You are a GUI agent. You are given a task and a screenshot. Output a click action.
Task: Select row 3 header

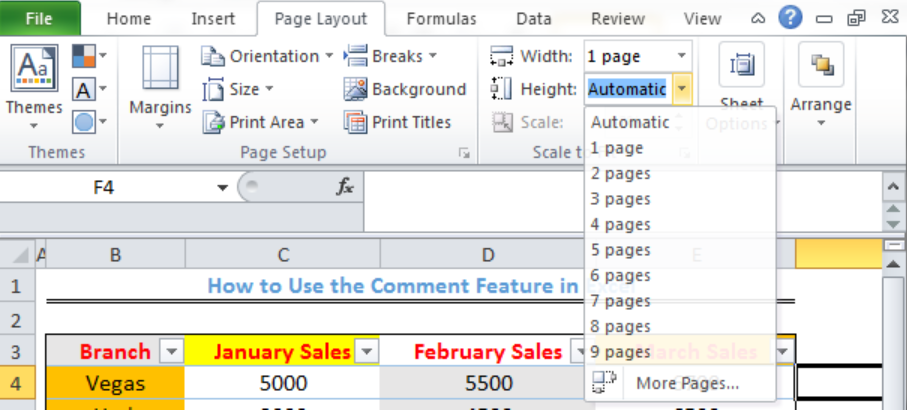[x=17, y=351]
